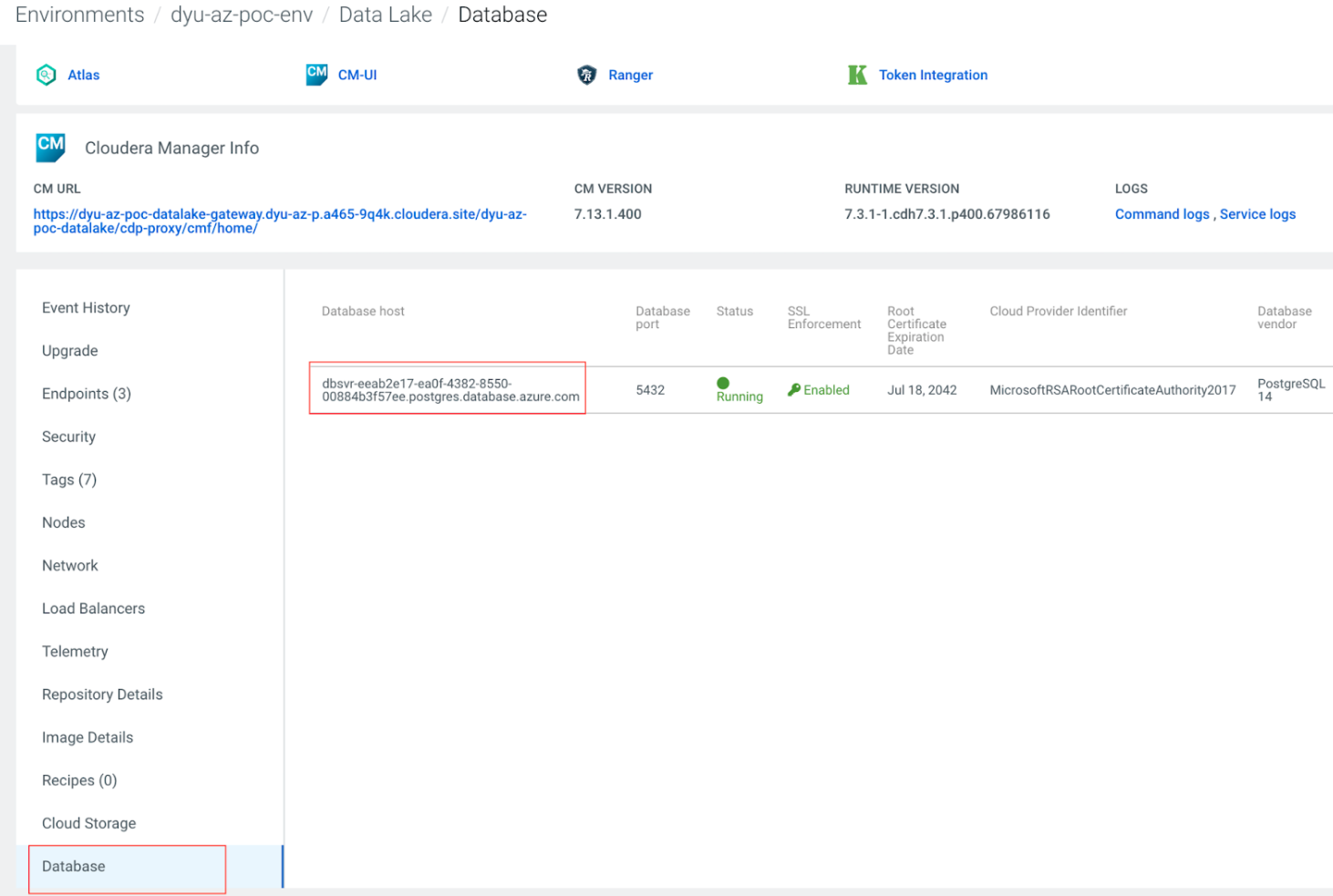Image resolution: width=1333 pixels, height=896 pixels.
Task: Select the Ranger shield icon
Action: (587, 74)
